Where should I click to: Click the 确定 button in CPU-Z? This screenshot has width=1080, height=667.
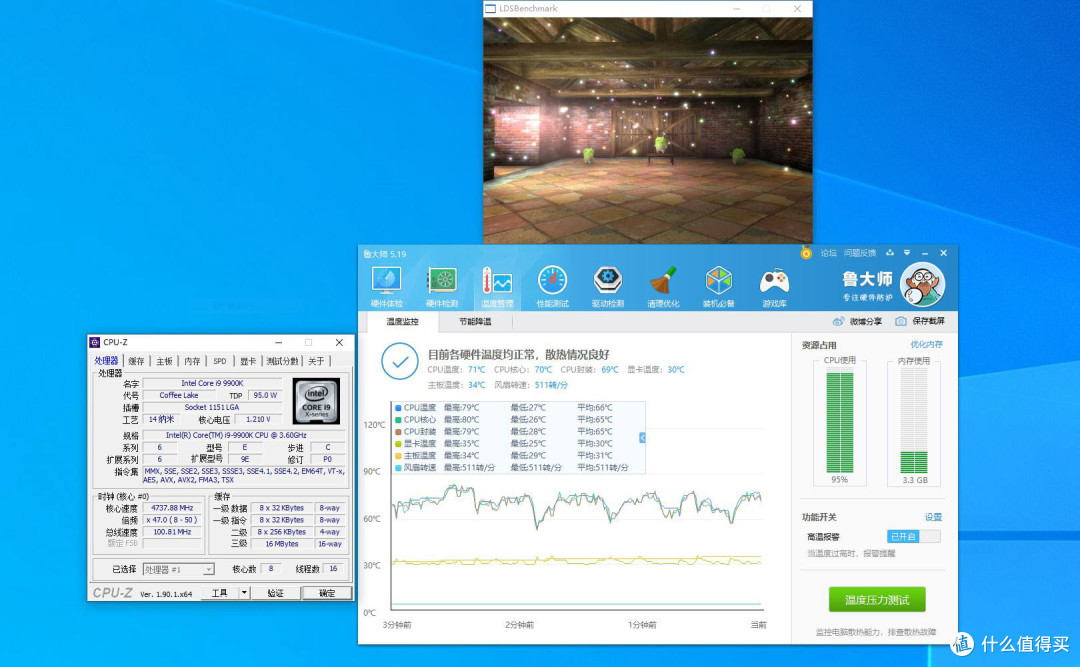[x=327, y=593]
